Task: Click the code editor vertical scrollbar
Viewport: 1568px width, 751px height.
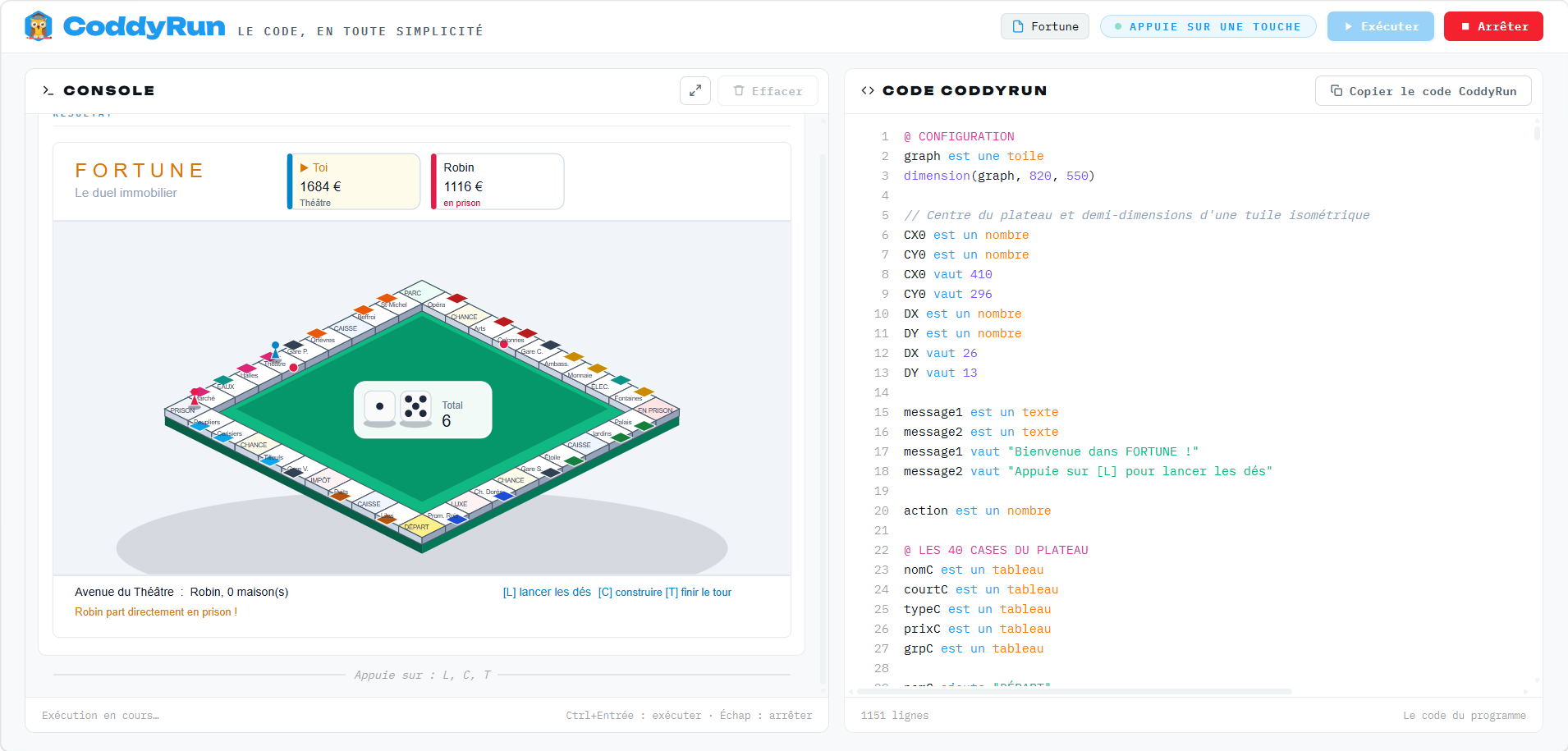Action: point(1537,132)
